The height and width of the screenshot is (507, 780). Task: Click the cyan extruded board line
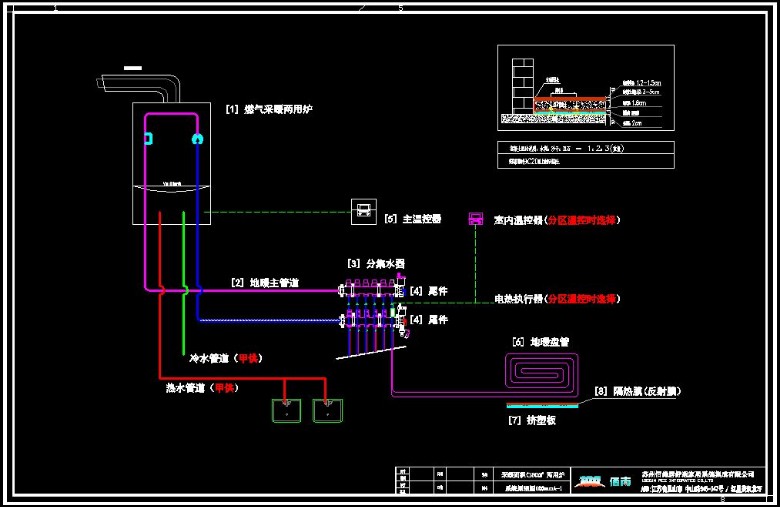[x=542, y=405]
